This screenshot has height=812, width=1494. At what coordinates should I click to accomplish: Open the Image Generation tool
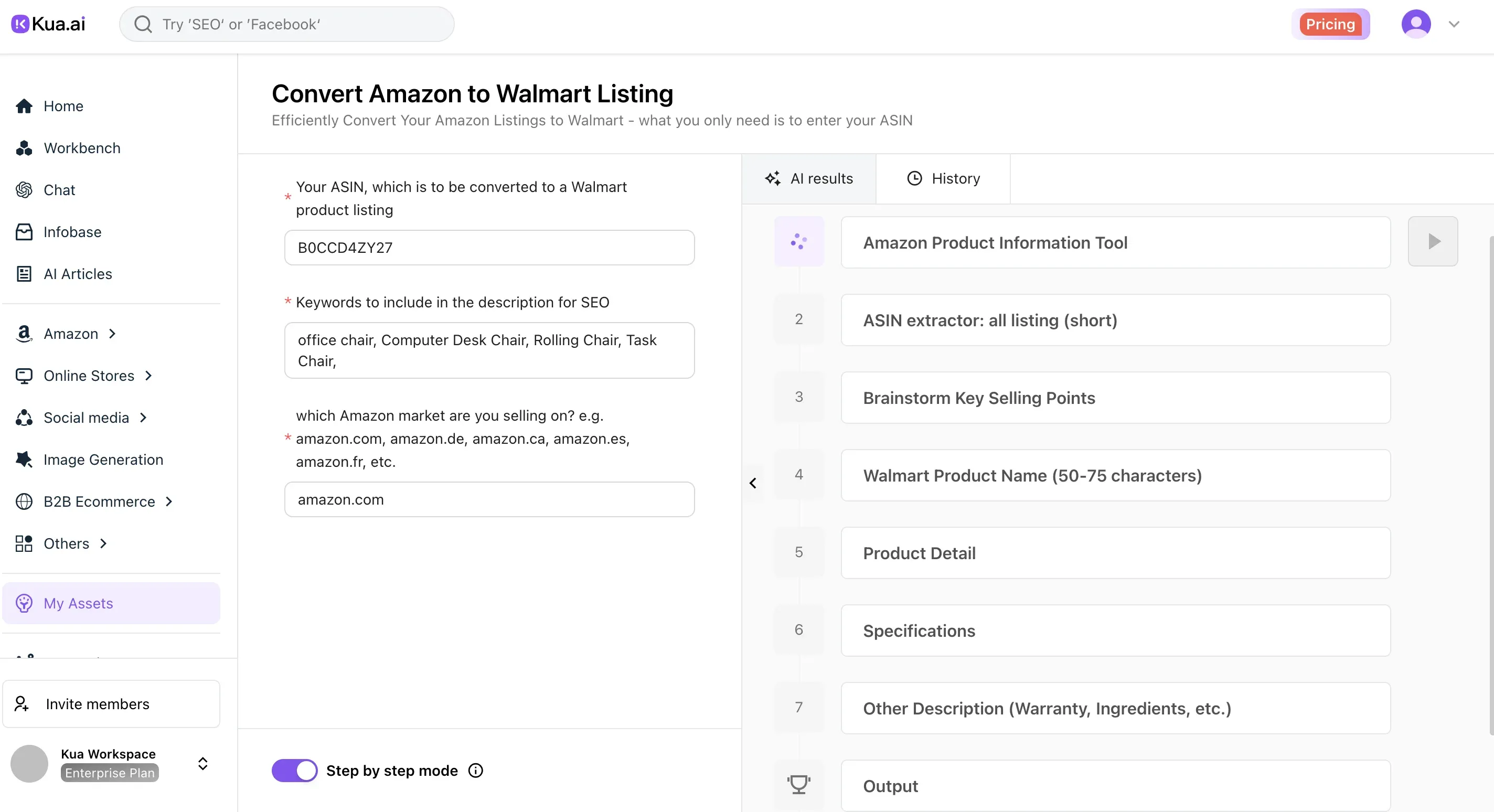(x=103, y=460)
